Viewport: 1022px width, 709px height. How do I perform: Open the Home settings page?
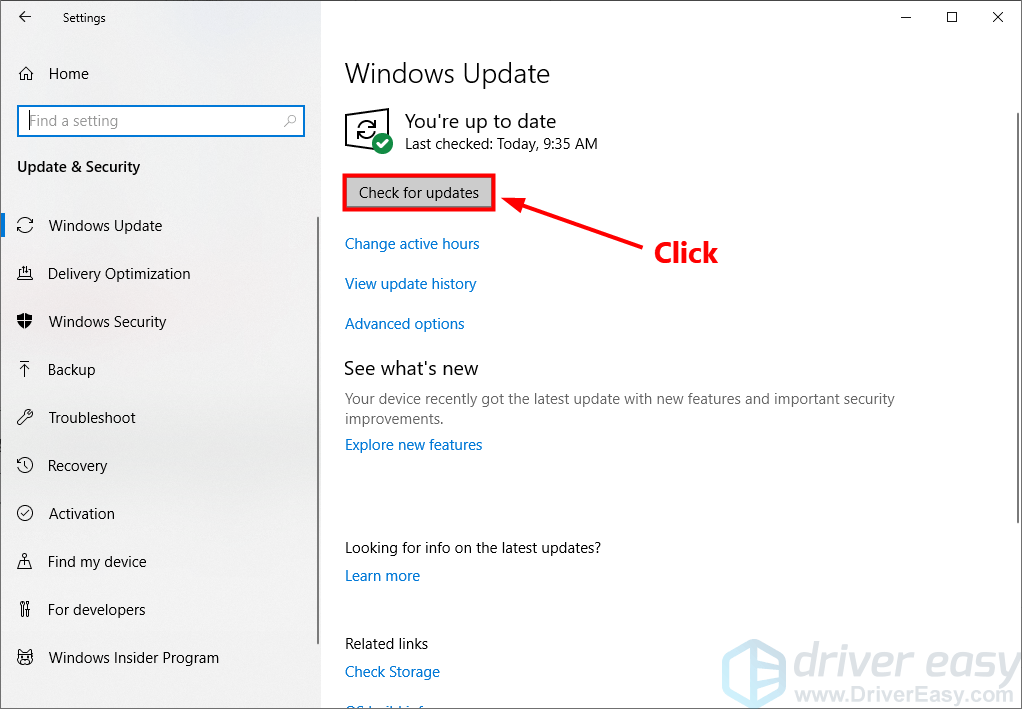69,74
